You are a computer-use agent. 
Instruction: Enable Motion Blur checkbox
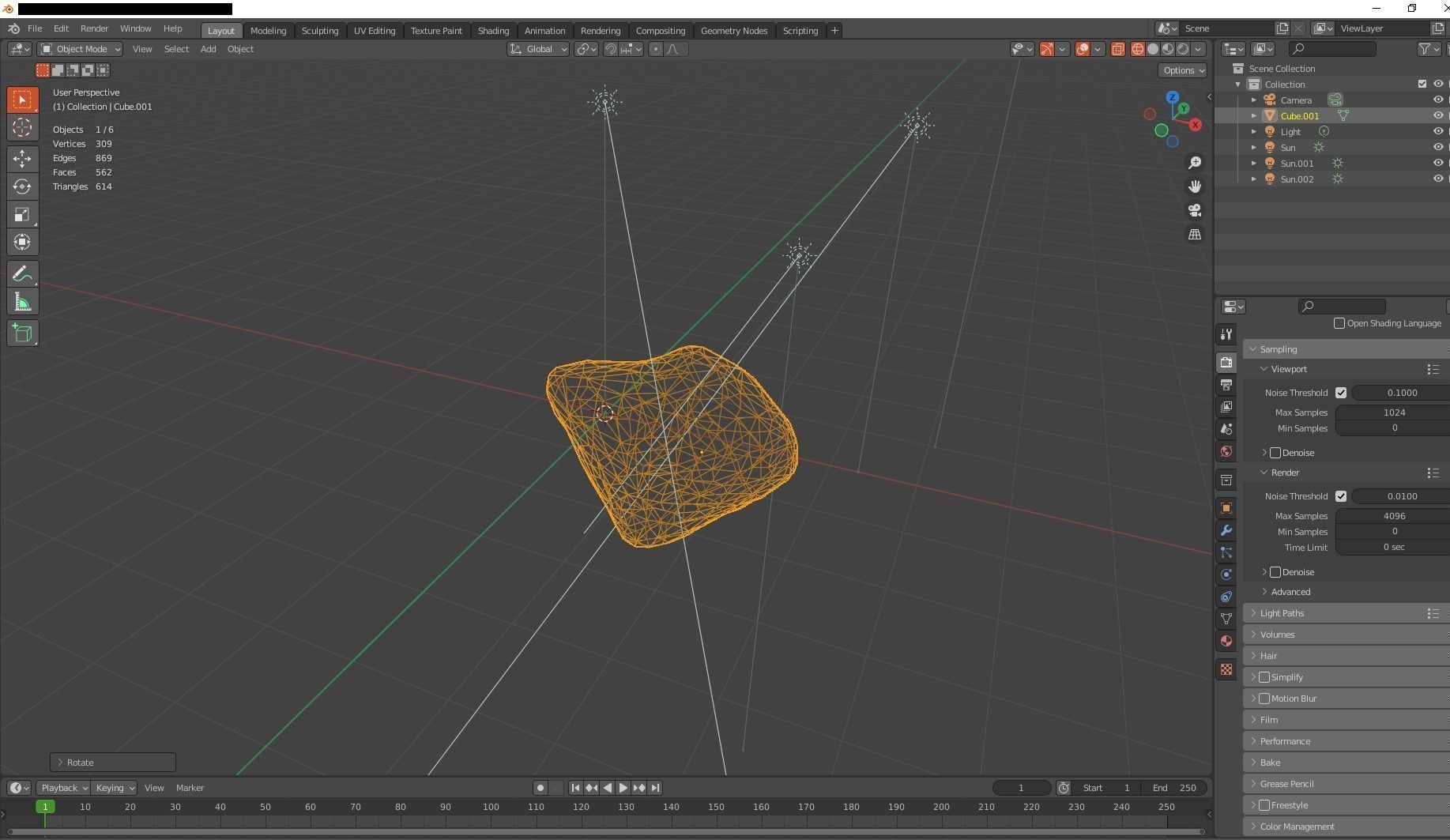coord(1264,699)
